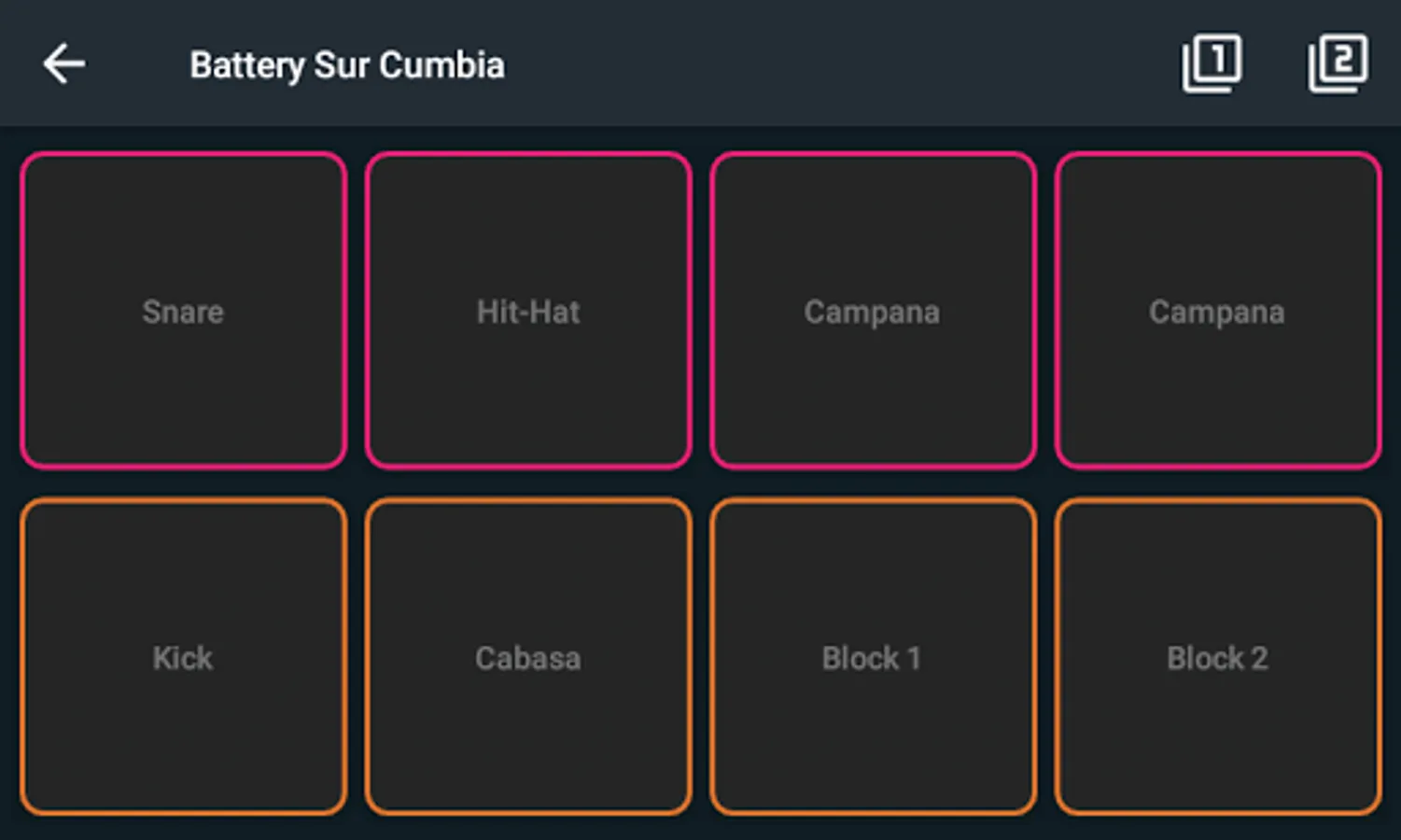Hit the Hit-Hat pad
The height and width of the screenshot is (840, 1401).
(x=528, y=311)
